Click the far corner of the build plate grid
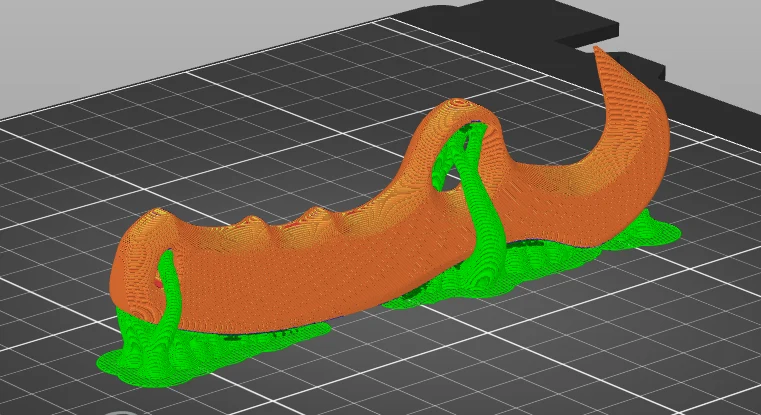The height and width of the screenshot is (415, 761). pos(388,20)
